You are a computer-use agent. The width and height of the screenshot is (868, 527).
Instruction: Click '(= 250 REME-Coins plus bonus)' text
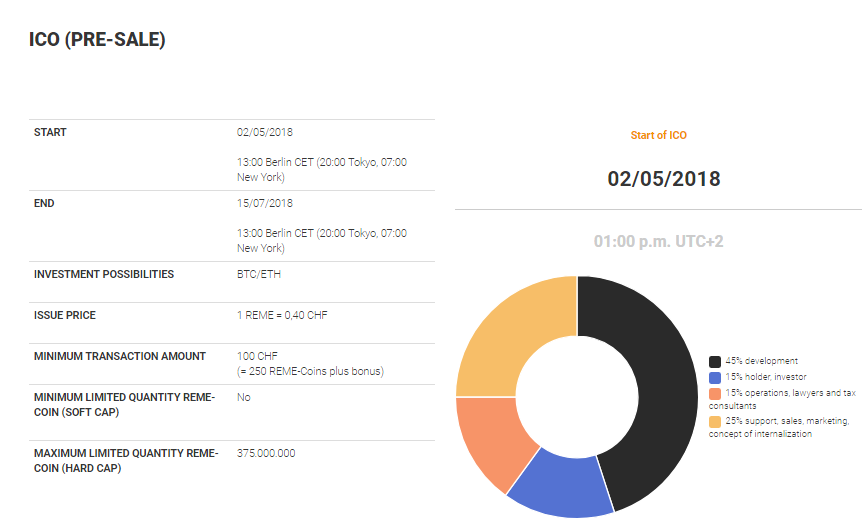click(x=310, y=371)
